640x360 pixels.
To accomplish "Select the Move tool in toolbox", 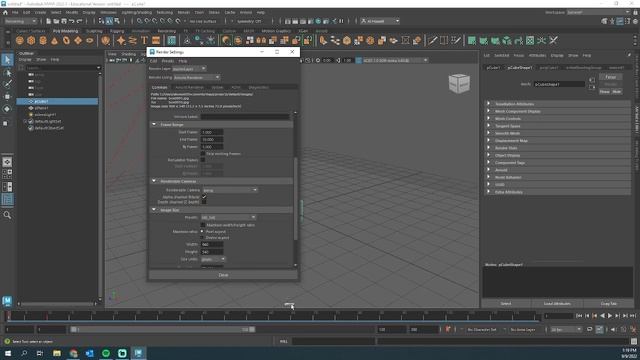I will point(7,97).
